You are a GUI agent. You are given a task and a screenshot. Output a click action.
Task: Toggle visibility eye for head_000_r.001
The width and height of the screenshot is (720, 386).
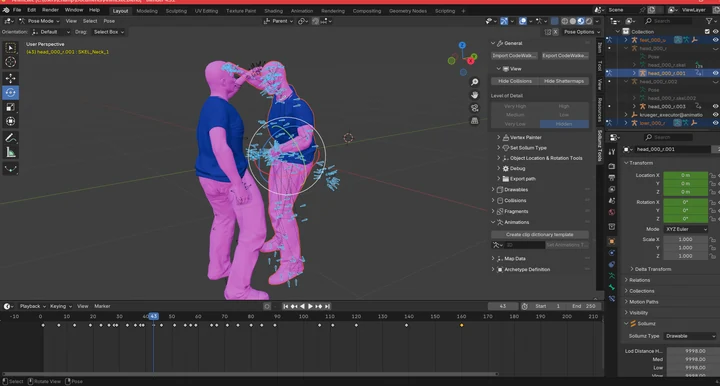tap(715, 73)
